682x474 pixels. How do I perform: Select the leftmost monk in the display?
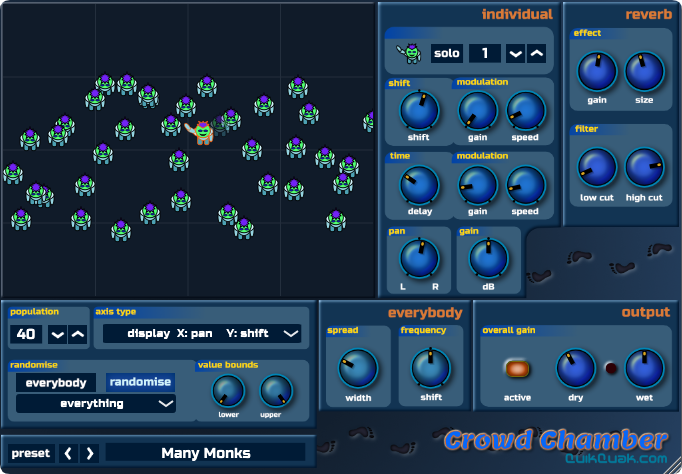[13, 174]
